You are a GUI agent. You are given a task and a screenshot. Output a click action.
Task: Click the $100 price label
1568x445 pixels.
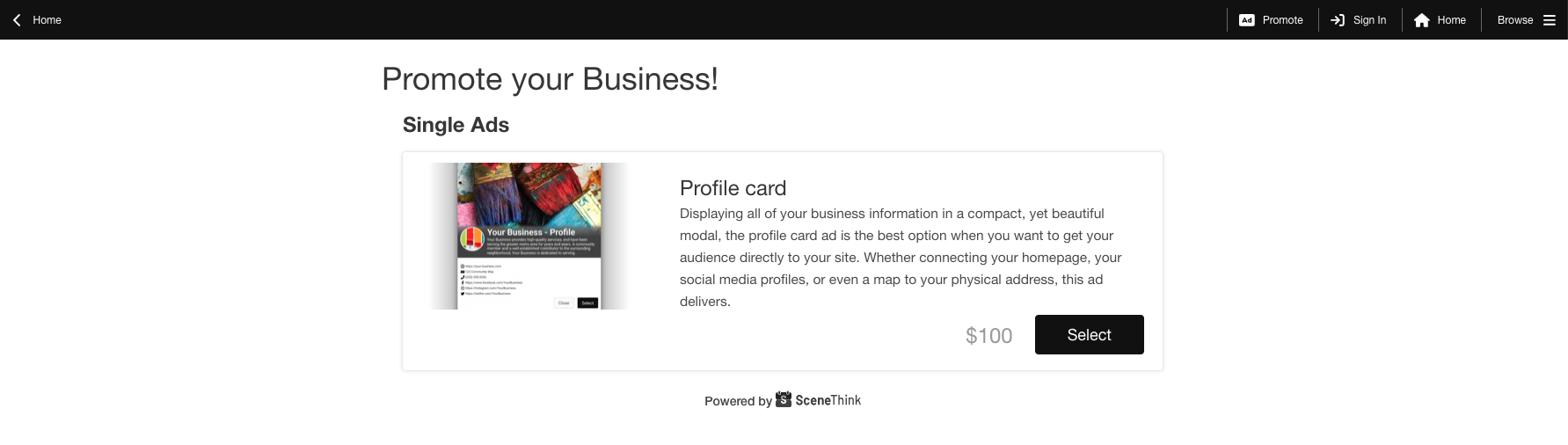[988, 336]
